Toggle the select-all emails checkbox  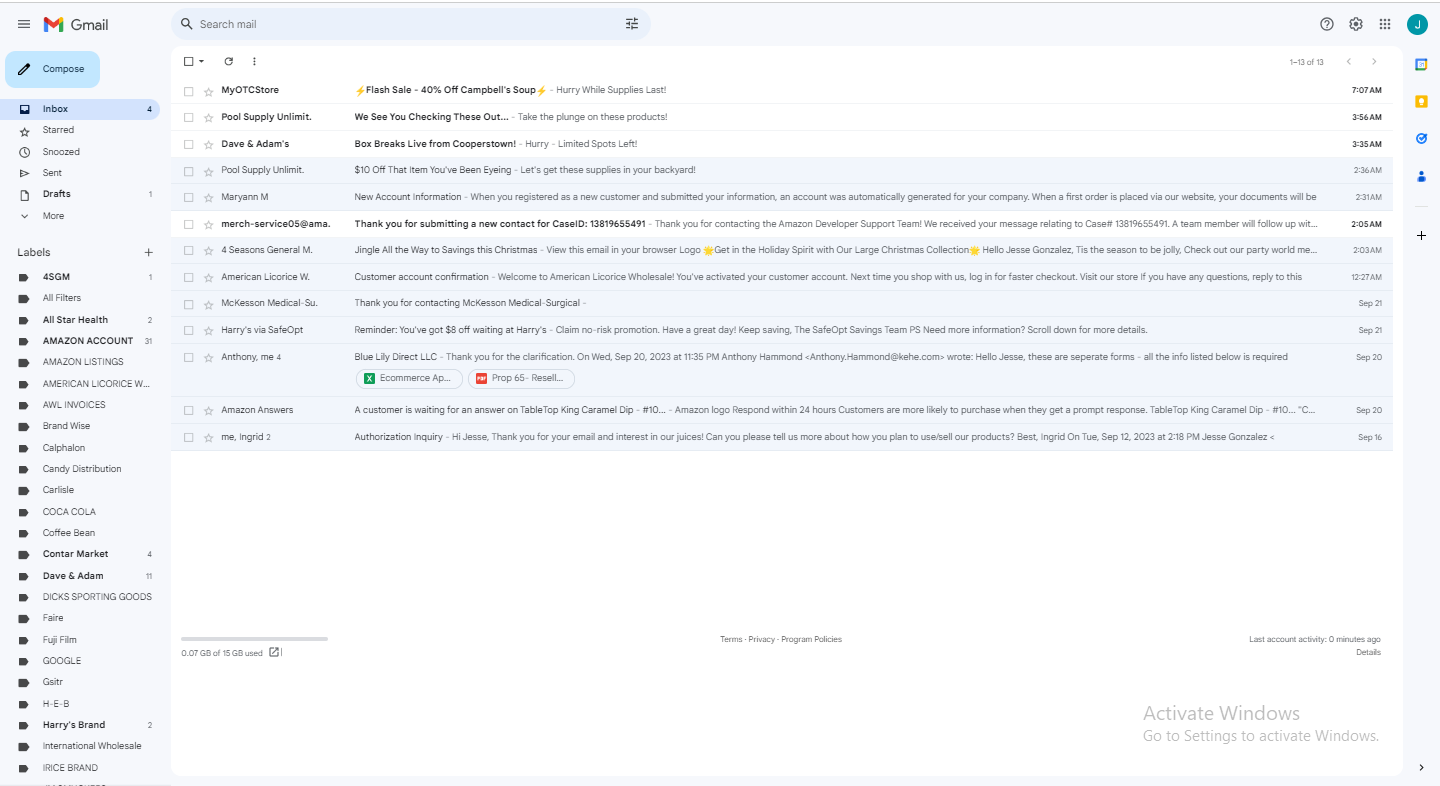(x=188, y=61)
